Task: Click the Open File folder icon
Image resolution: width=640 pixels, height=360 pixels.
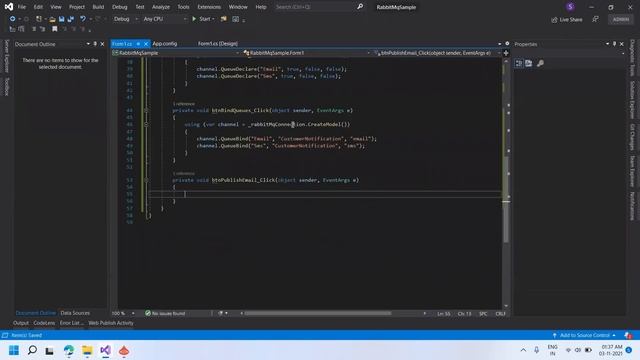Action: pos(52,19)
